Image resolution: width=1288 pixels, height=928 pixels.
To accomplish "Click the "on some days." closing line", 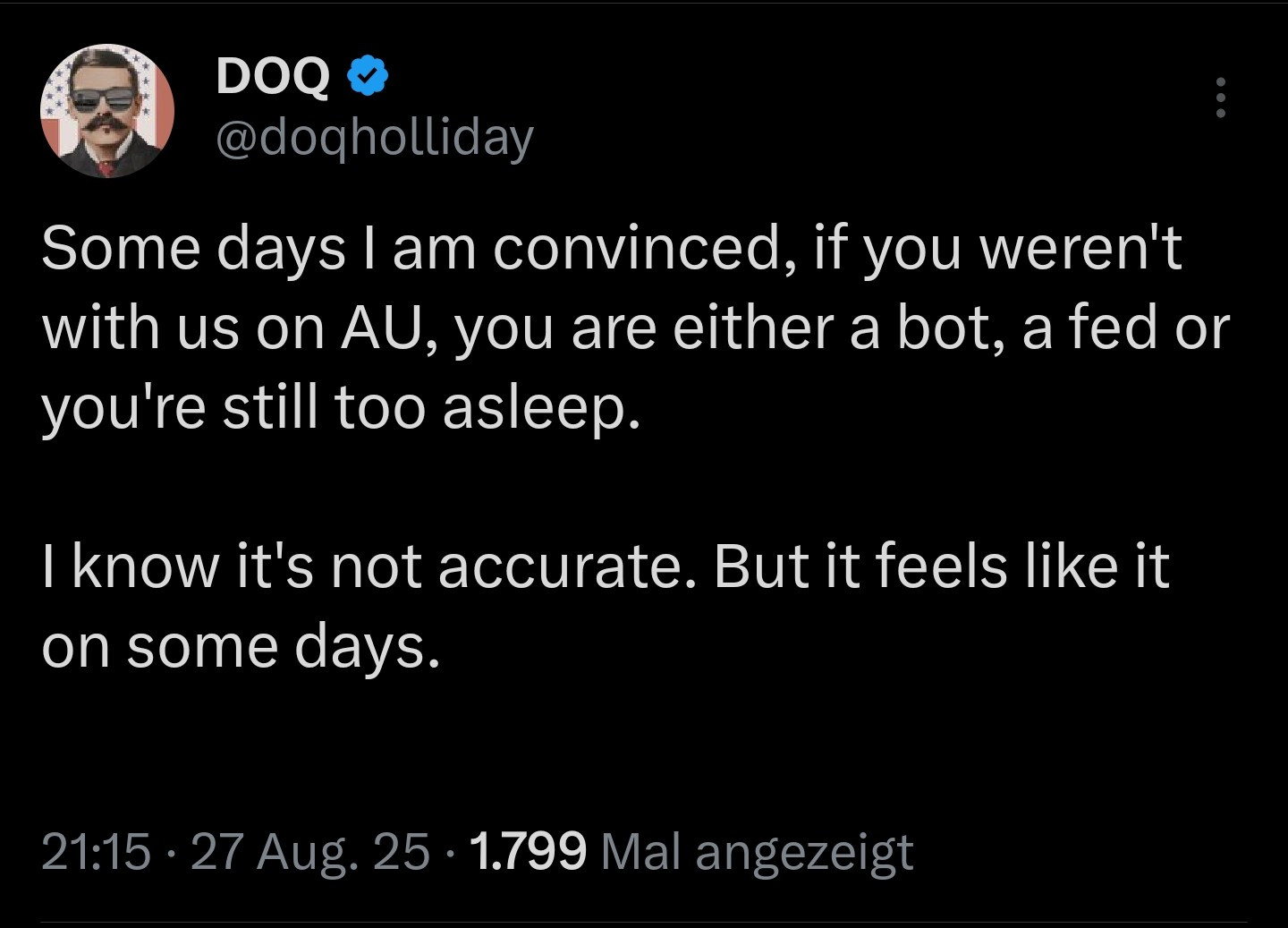I will tap(241, 645).
